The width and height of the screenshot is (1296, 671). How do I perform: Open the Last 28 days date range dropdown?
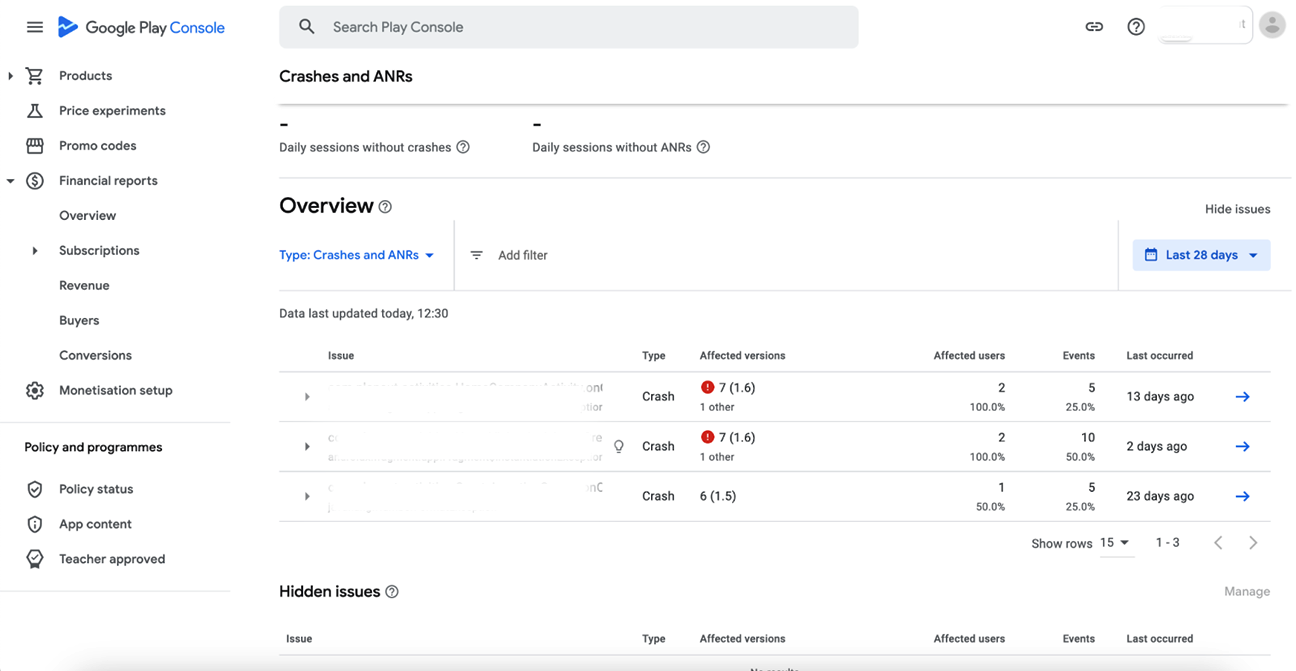[x=1201, y=255]
